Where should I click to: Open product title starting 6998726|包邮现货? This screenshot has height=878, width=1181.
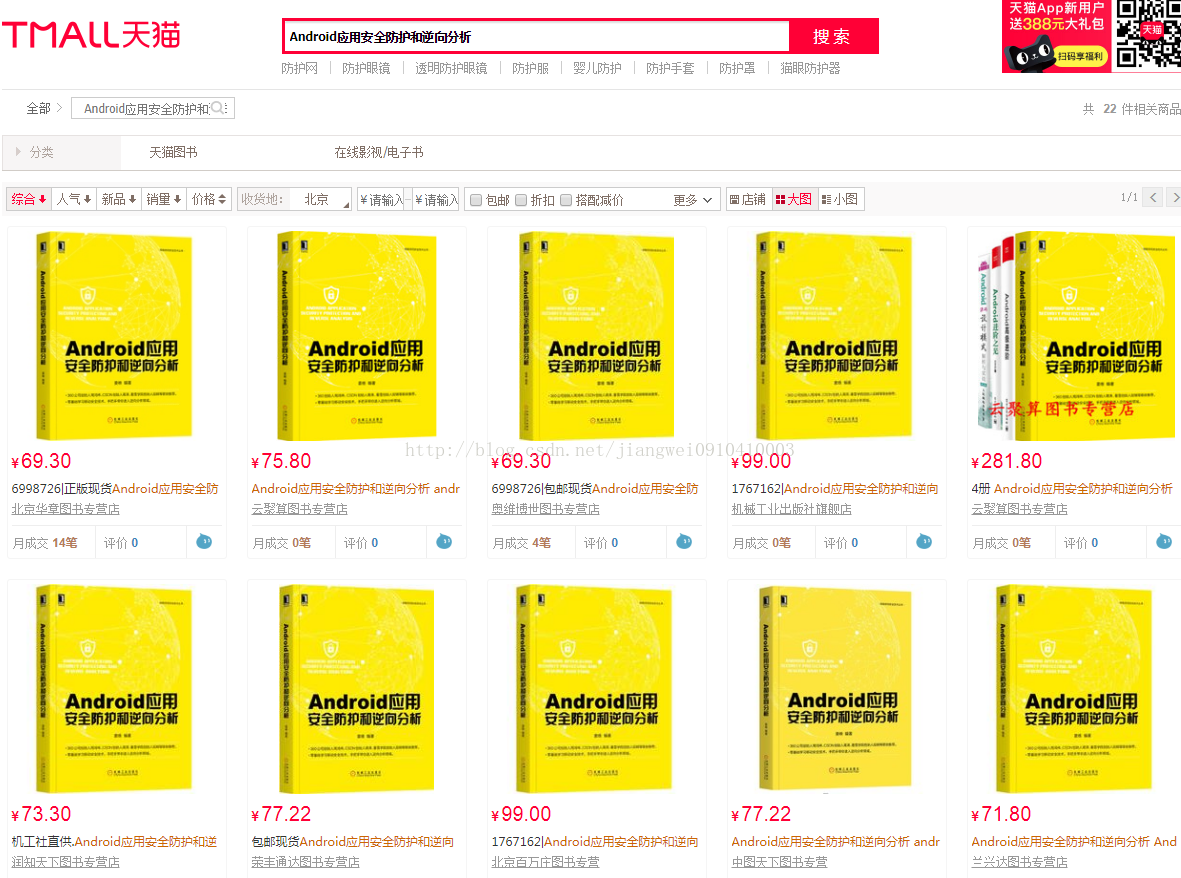click(x=595, y=489)
